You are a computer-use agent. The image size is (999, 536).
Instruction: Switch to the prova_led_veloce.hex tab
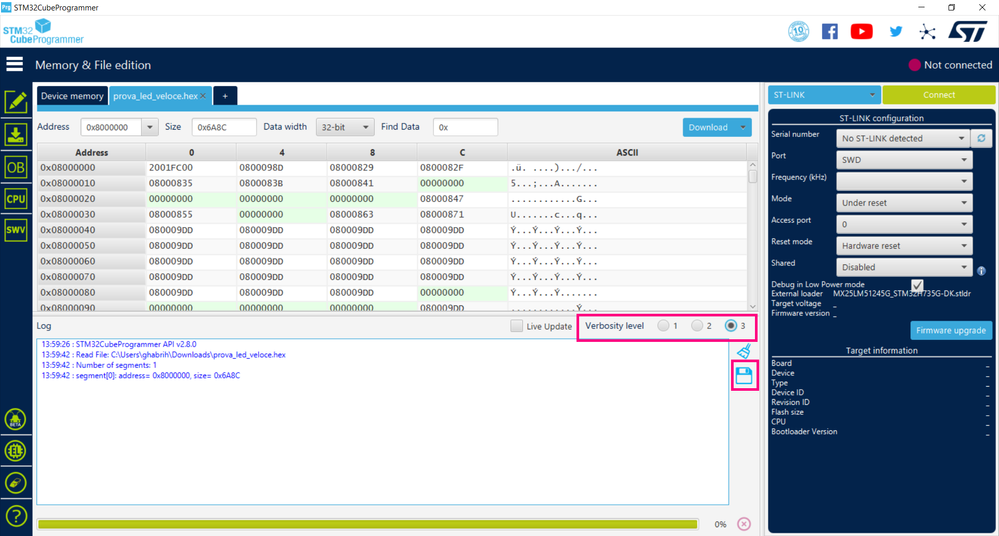point(155,96)
